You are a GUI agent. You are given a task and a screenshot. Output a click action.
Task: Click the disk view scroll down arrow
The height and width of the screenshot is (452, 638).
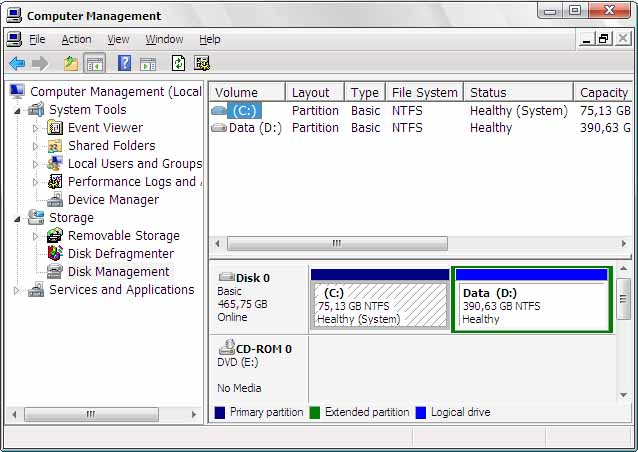(623, 395)
